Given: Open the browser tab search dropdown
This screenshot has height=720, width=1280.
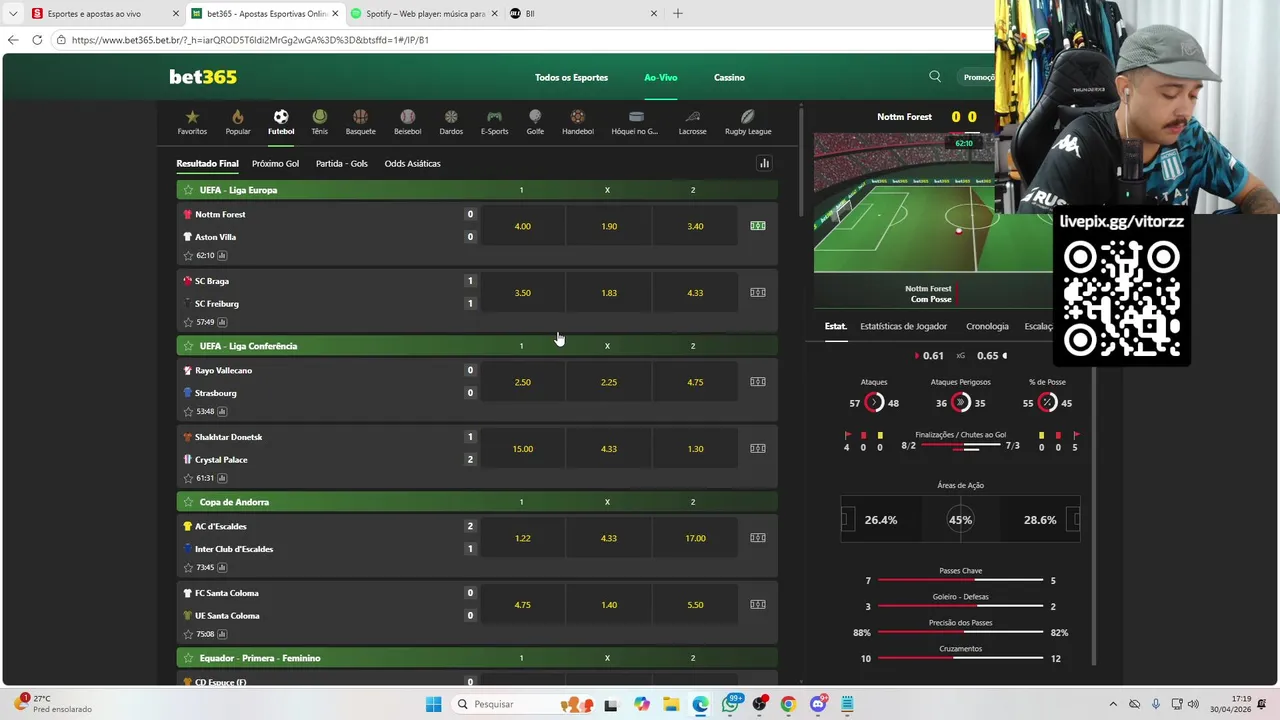Looking at the screenshot, I should point(13,14).
